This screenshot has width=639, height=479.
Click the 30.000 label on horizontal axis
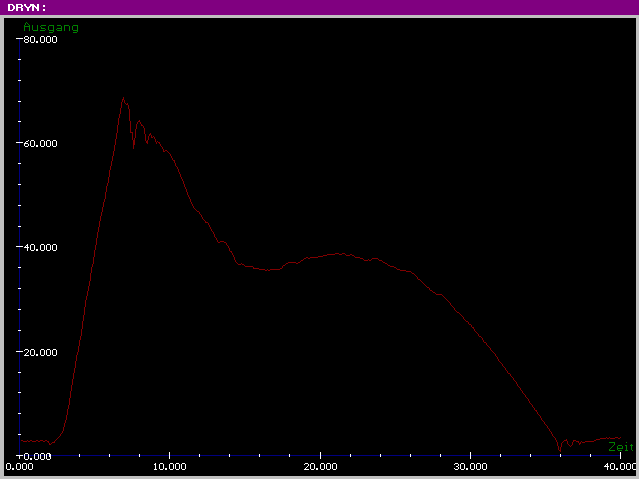[470, 466]
